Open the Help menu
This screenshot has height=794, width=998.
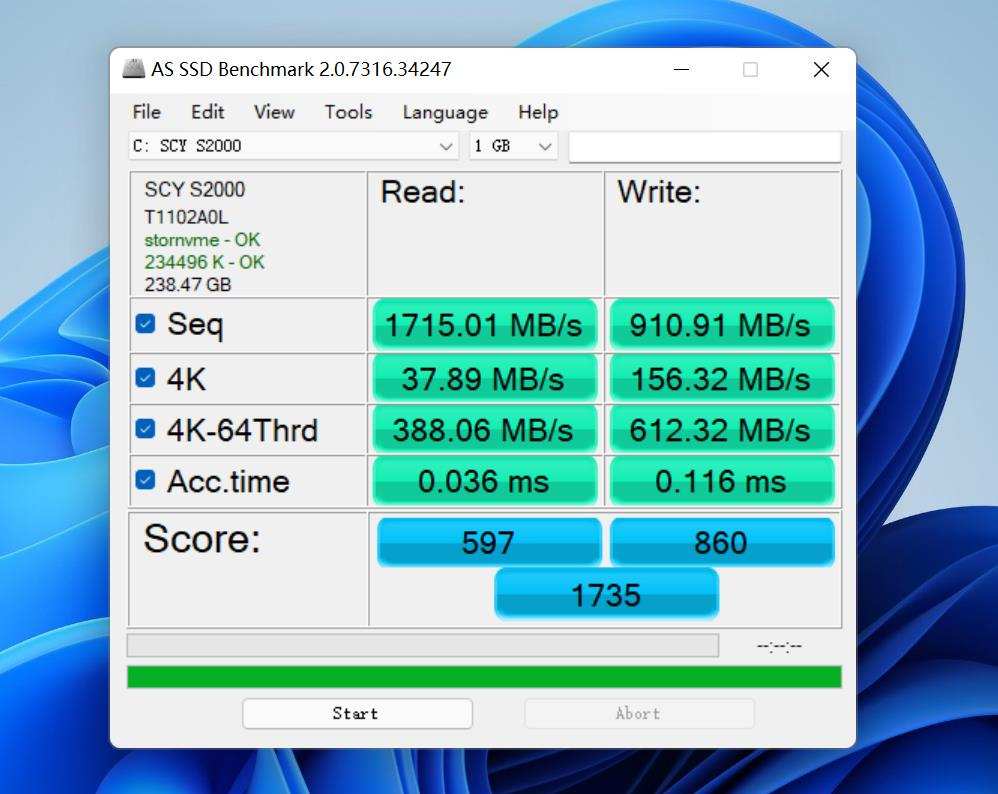click(x=538, y=112)
